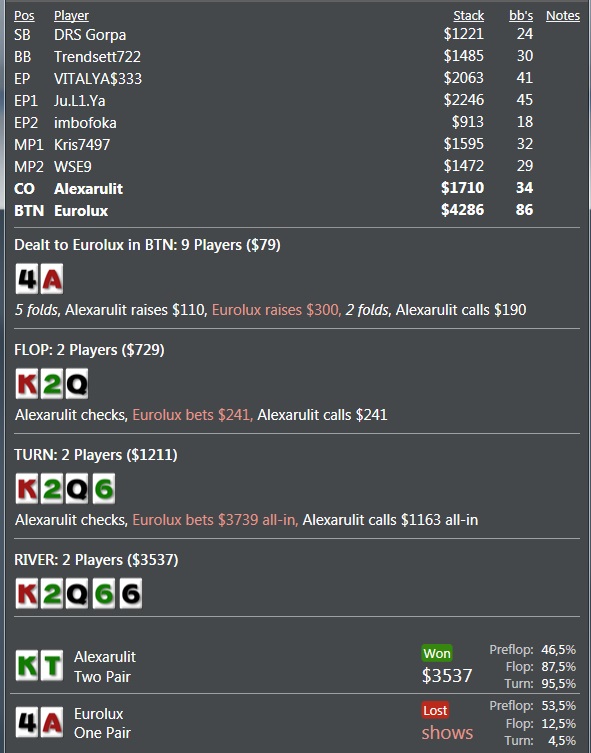591x753 pixels.
Task: Click the black Queen card in the flop
Action: [x=77, y=384]
